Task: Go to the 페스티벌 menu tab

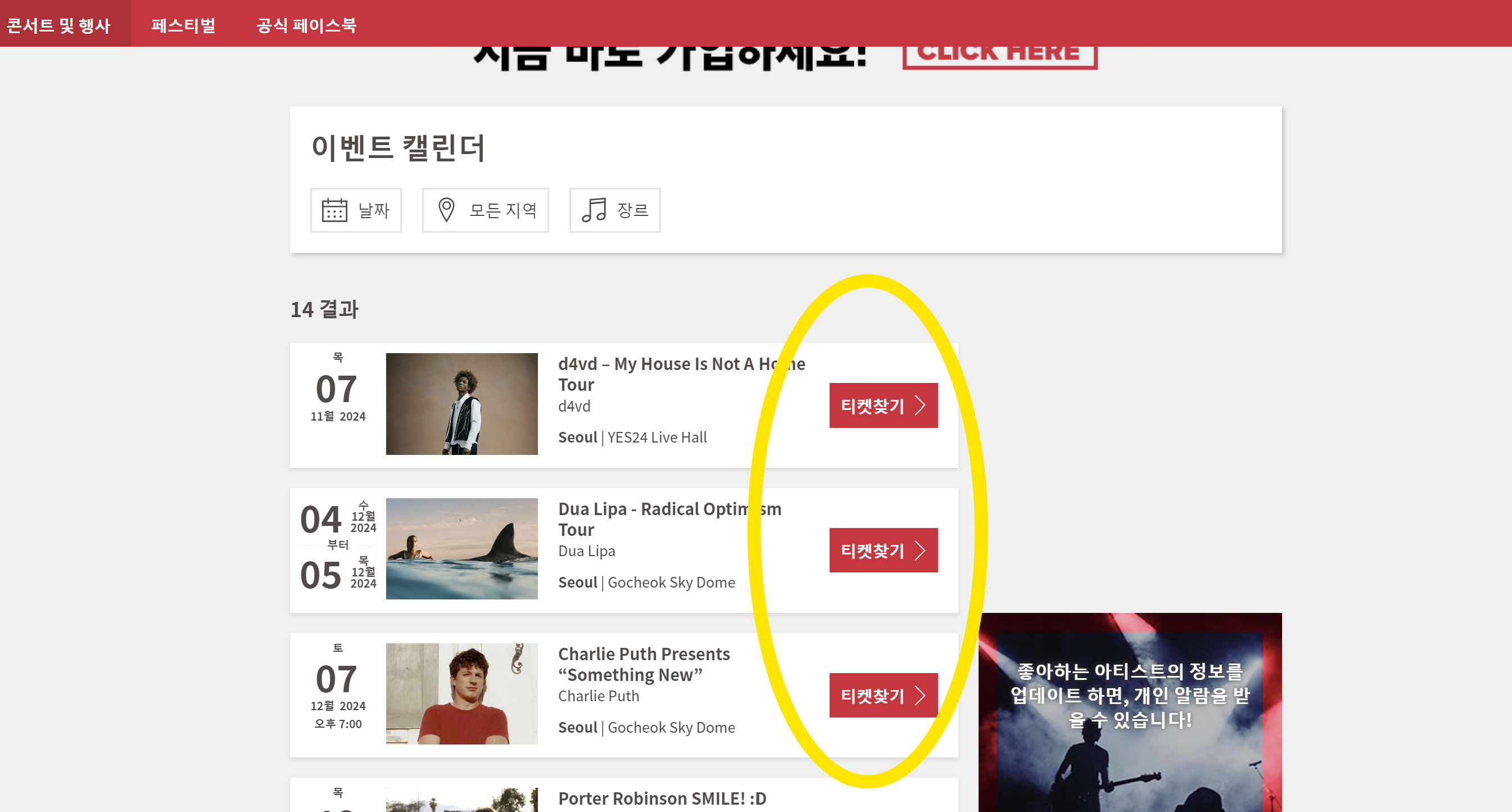Action: click(183, 25)
